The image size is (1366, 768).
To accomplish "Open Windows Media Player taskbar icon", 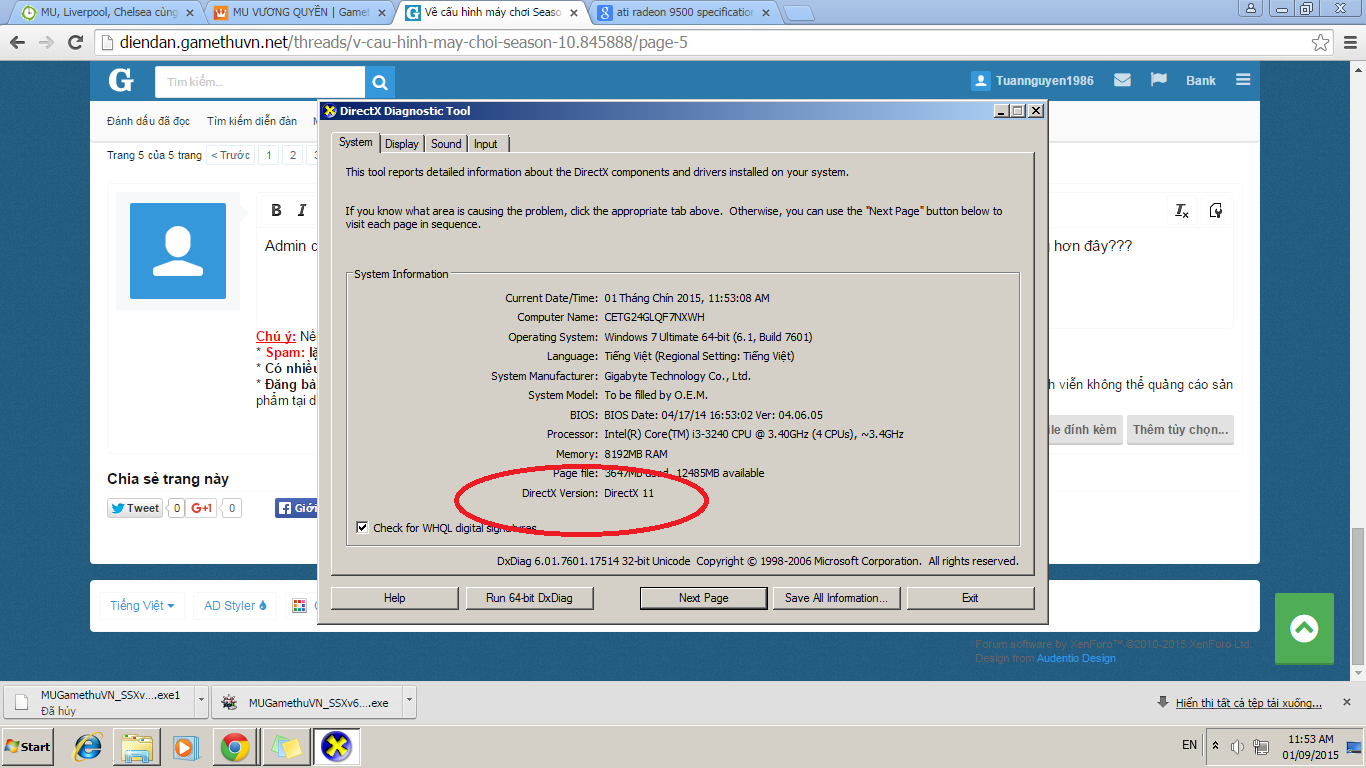I will [x=186, y=747].
